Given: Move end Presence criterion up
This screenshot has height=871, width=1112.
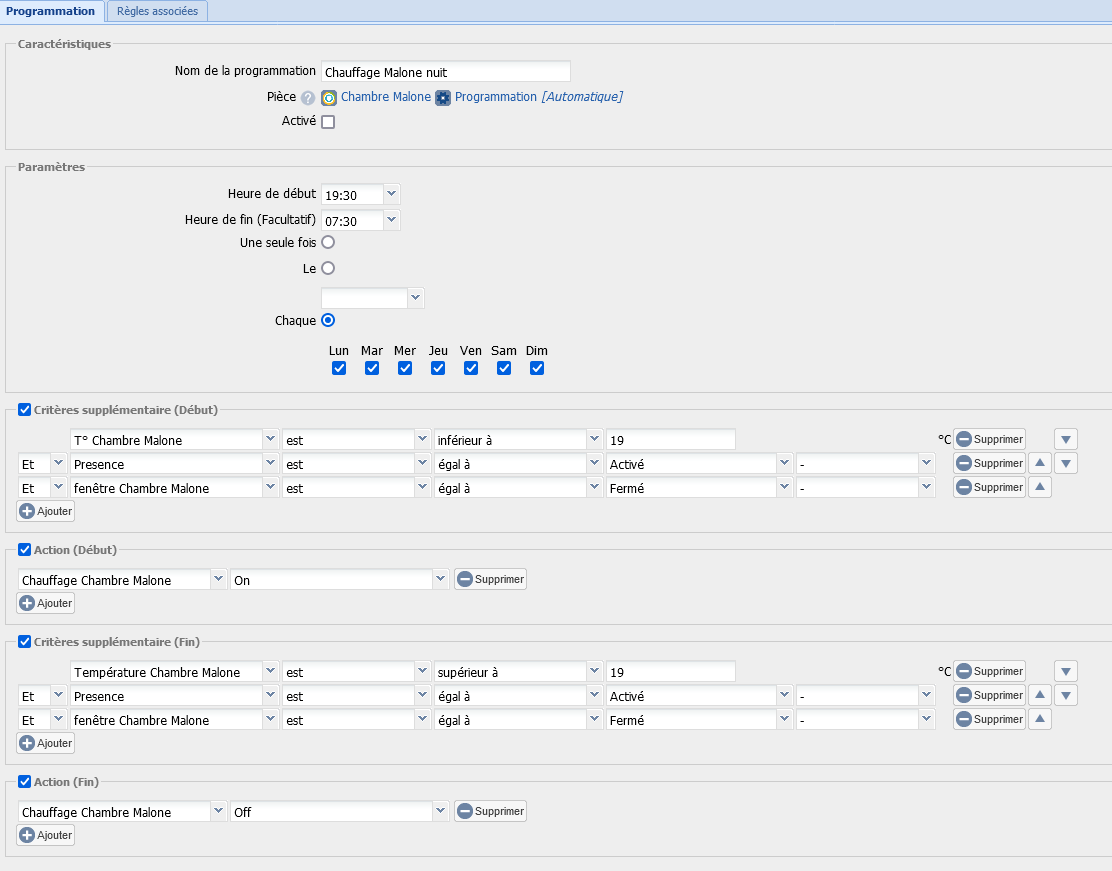Looking at the screenshot, I should pyautogui.click(x=1040, y=695).
